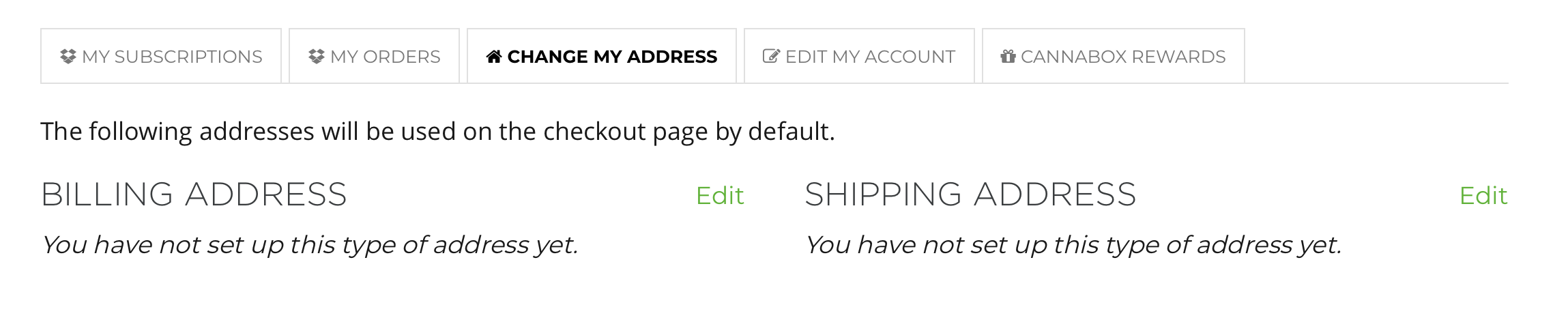Click the word 'ADDRESS' in the Shipping heading
The height and width of the screenshot is (318, 1568).
(1055, 194)
